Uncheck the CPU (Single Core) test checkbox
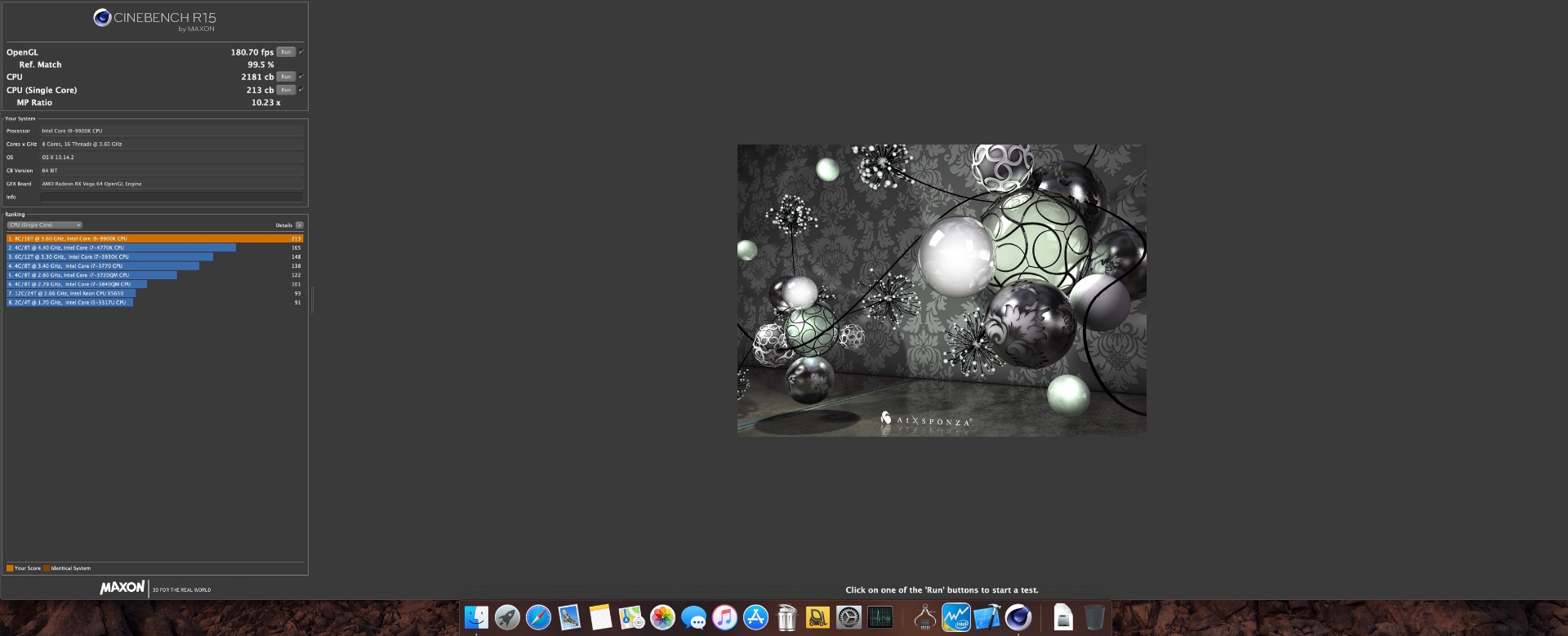 [301, 90]
